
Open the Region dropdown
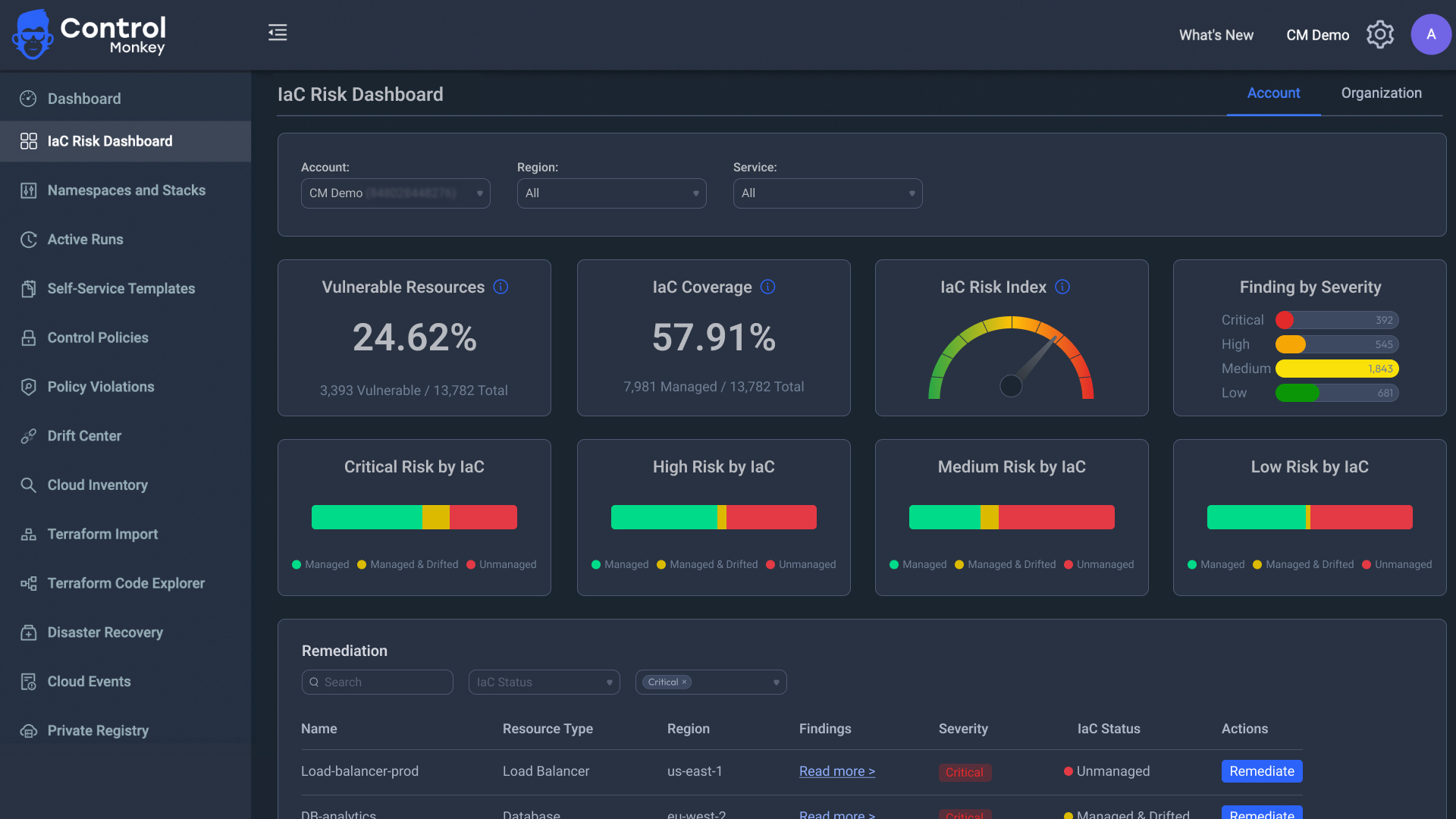pyautogui.click(x=612, y=193)
